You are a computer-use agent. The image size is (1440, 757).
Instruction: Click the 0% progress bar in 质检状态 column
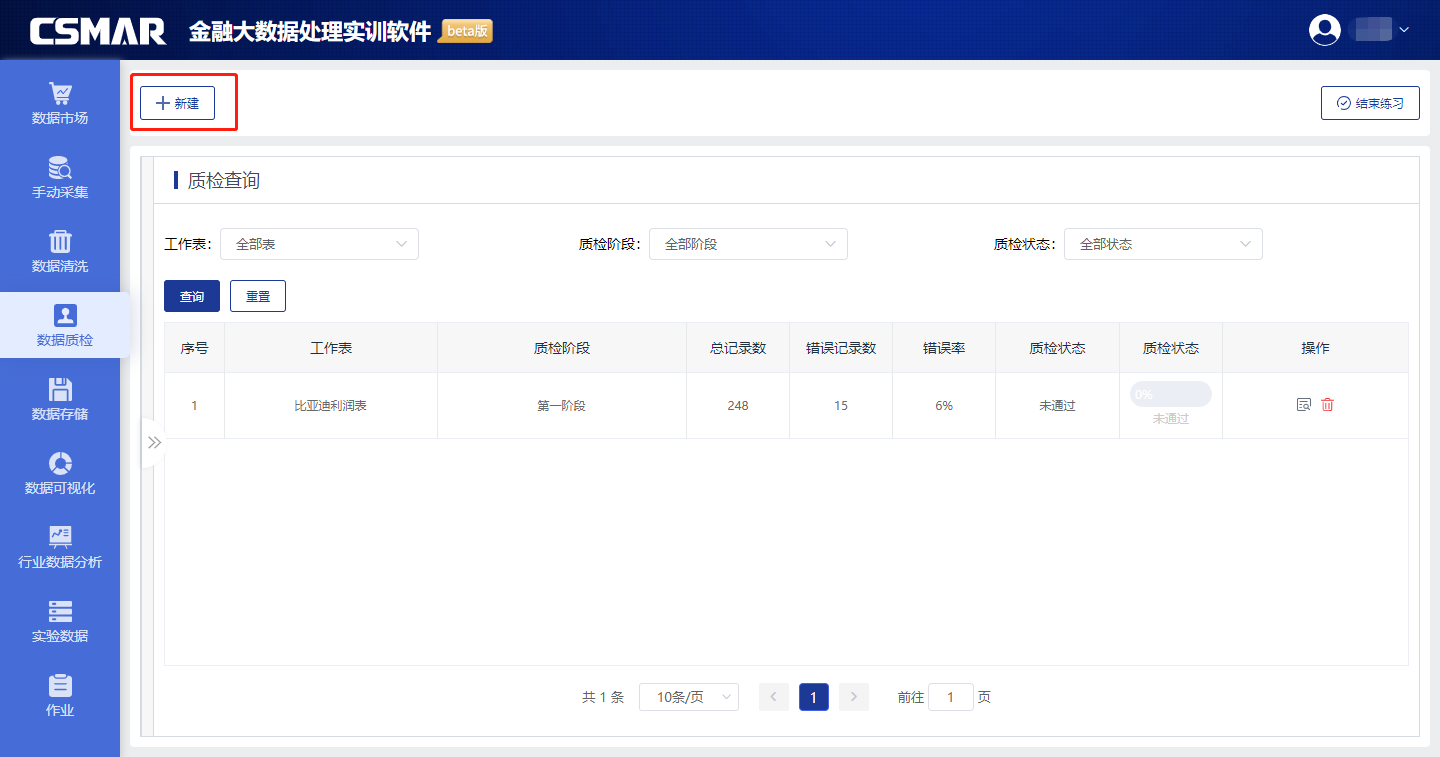(1170, 394)
